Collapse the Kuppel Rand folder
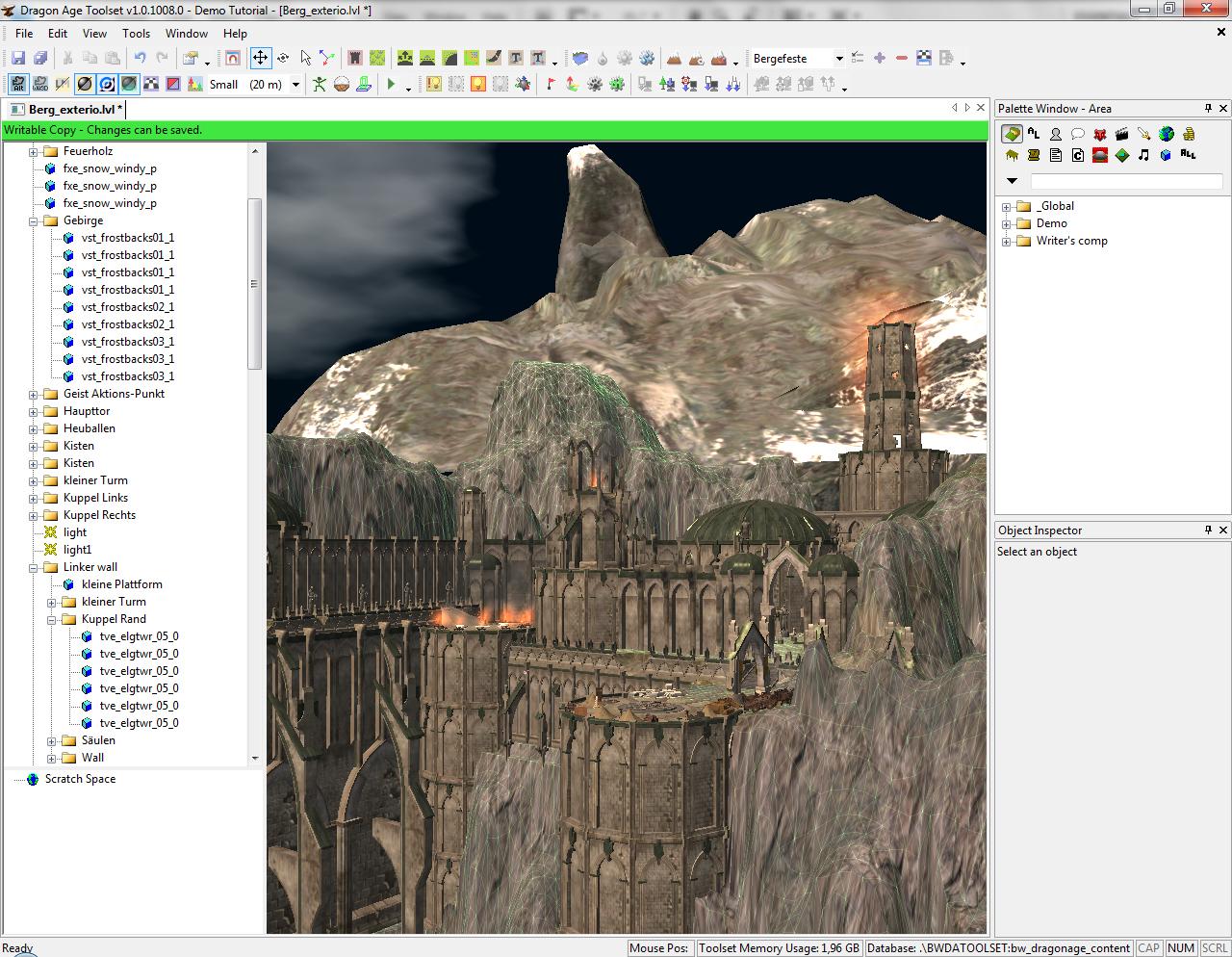Image resolution: width=1232 pixels, height=957 pixels. click(52, 619)
